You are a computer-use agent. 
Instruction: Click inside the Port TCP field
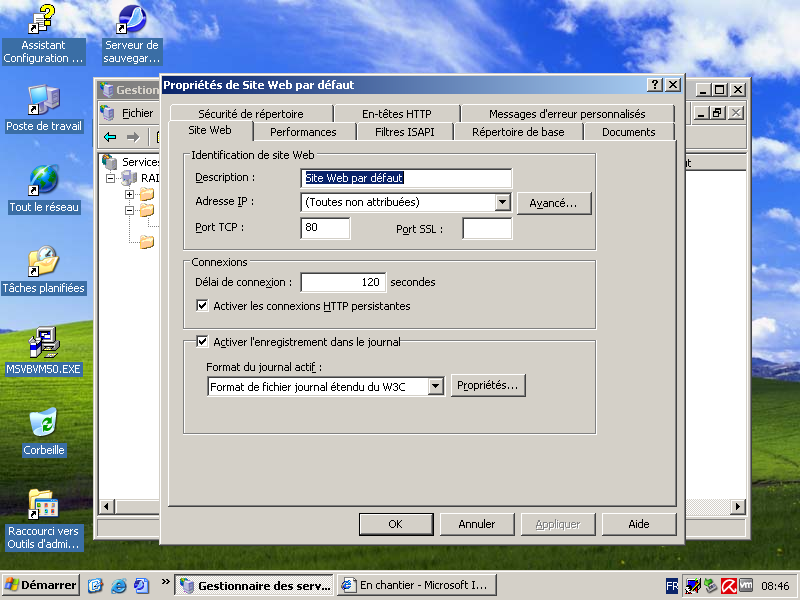[325, 228]
